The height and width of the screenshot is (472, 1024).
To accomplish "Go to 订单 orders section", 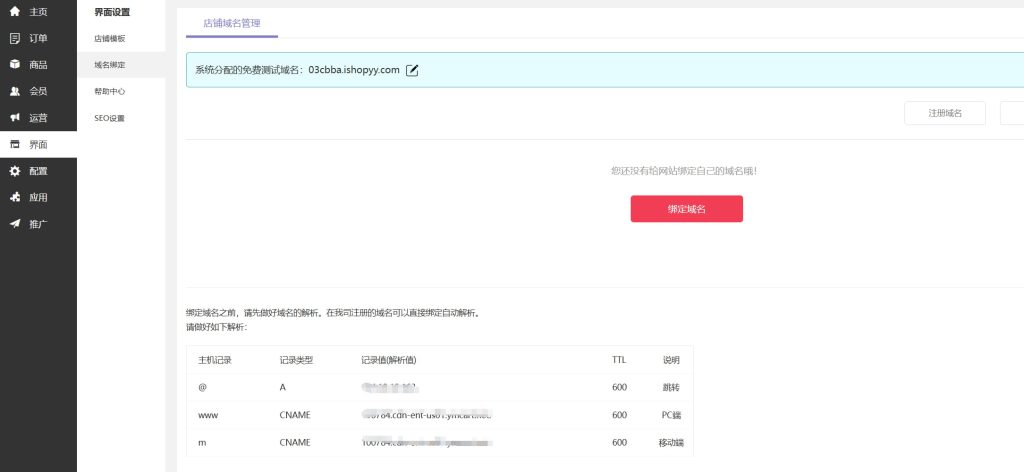I will (x=15, y=38).
